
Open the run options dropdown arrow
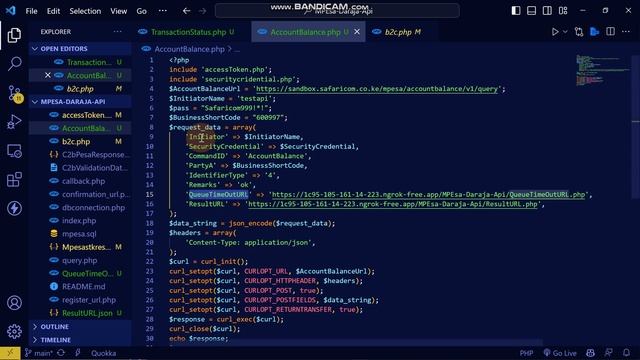coord(565,32)
